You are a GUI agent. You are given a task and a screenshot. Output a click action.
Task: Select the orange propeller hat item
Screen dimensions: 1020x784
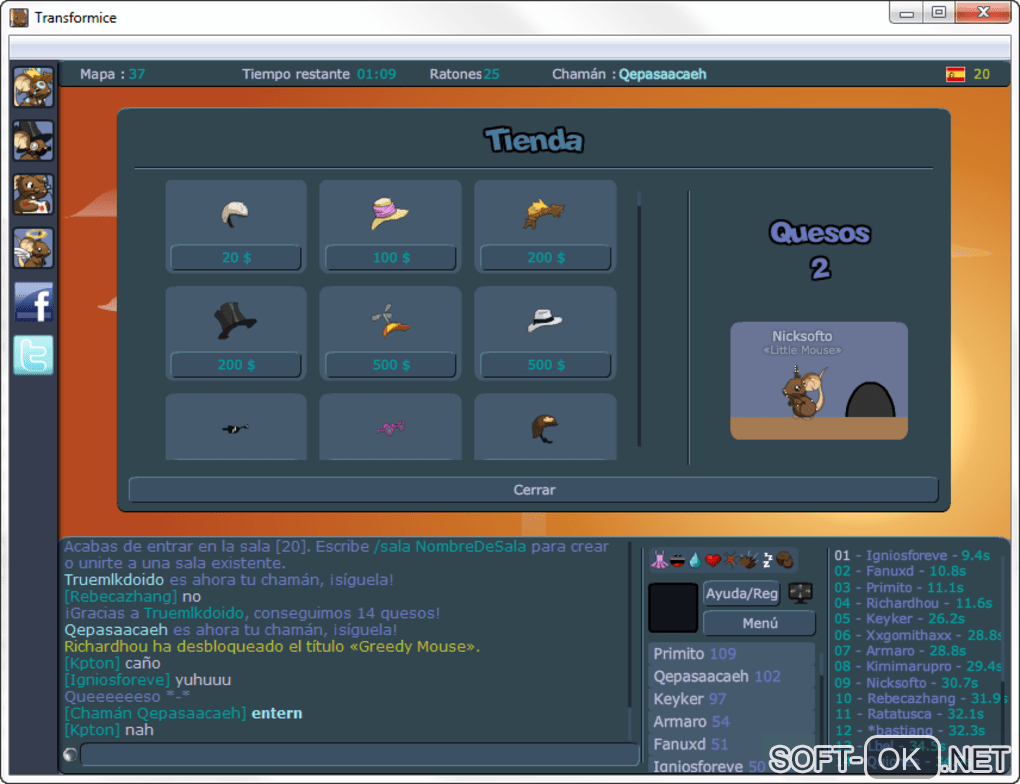pyautogui.click(x=389, y=320)
